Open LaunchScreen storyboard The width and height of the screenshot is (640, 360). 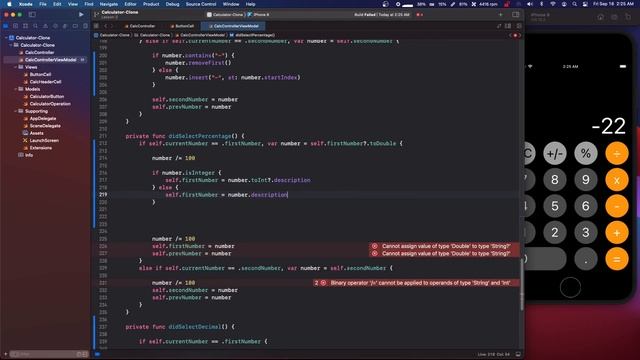pyautogui.click(x=41, y=140)
